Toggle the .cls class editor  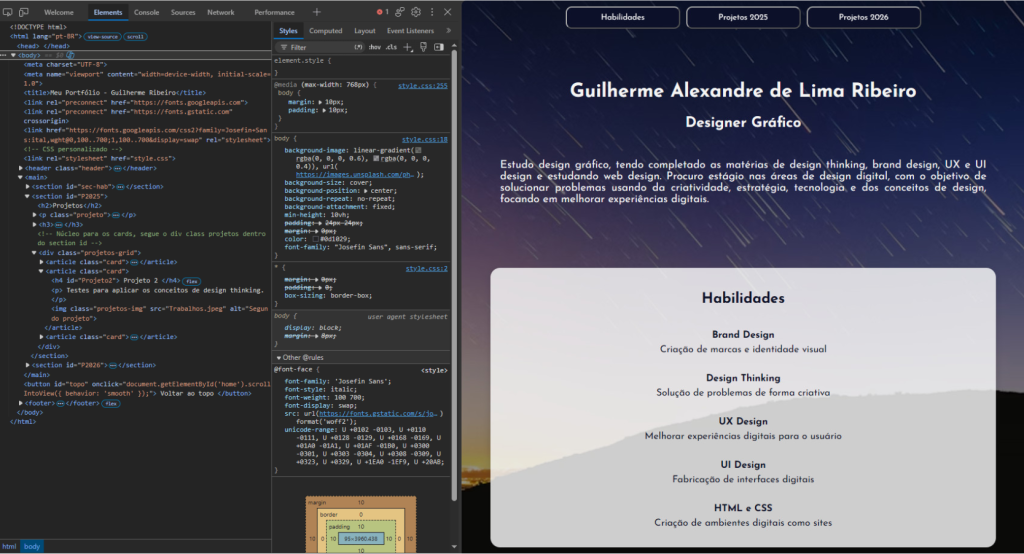[391, 47]
